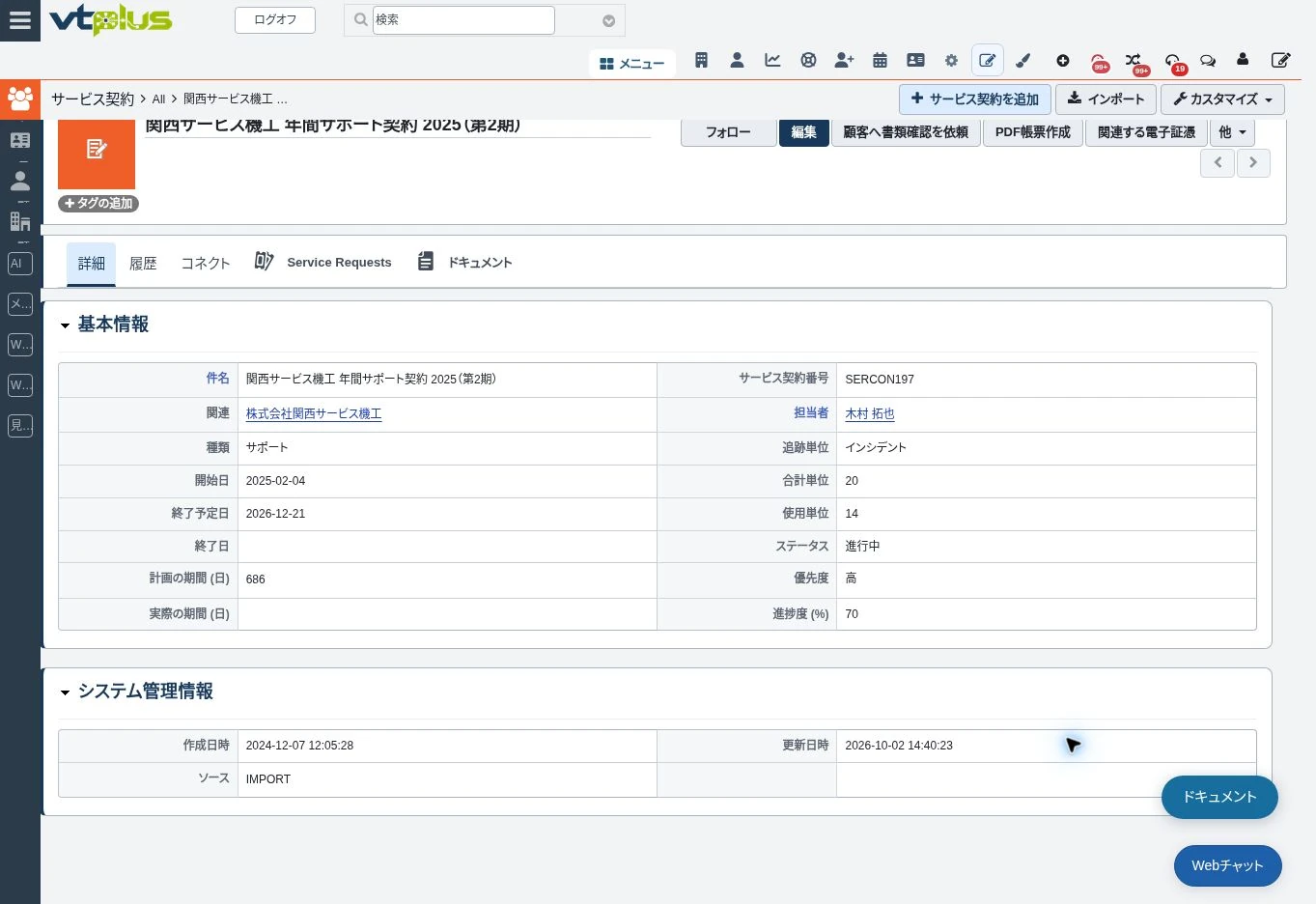Screen dimensions: 1316x904
Task: Open the line chart icon in toolbar
Action: 772,61
